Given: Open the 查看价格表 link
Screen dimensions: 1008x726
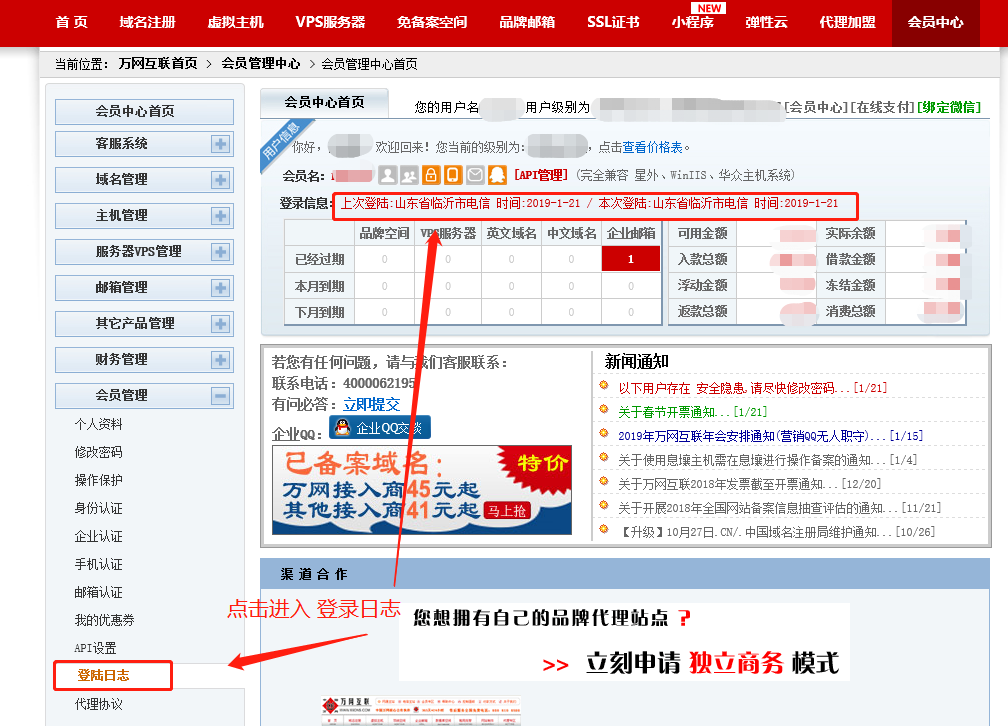Looking at the screenshot, I should [x=653, y=147].
